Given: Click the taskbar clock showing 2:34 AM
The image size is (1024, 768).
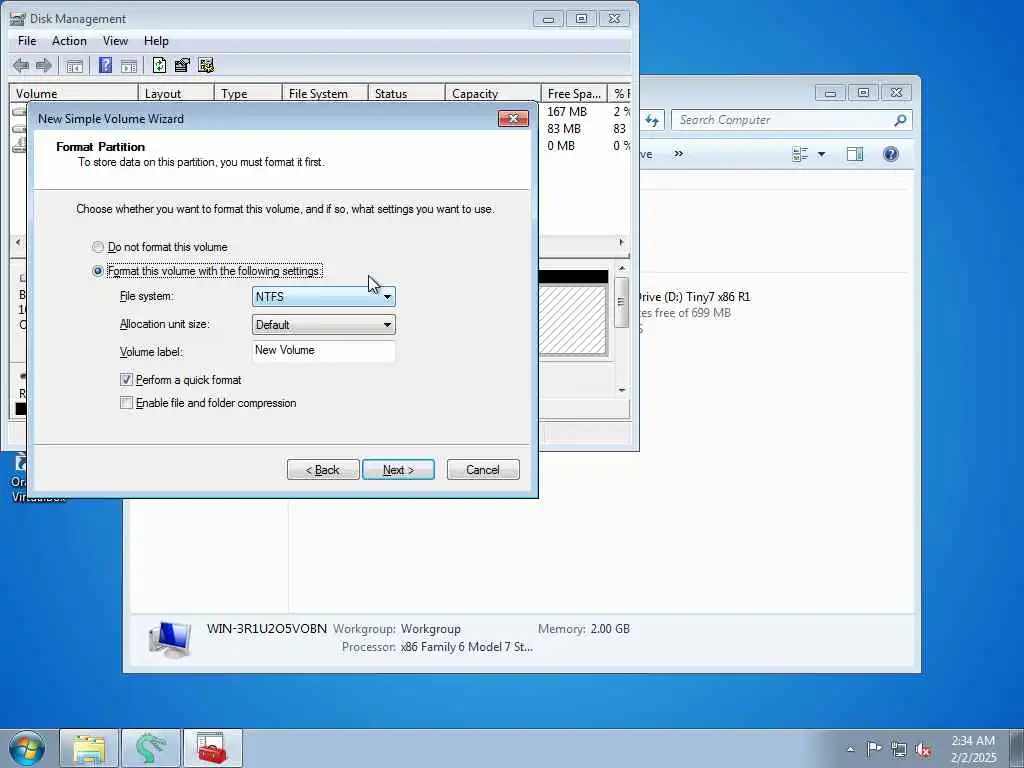Looking at the screenshot, I should 973,748.
